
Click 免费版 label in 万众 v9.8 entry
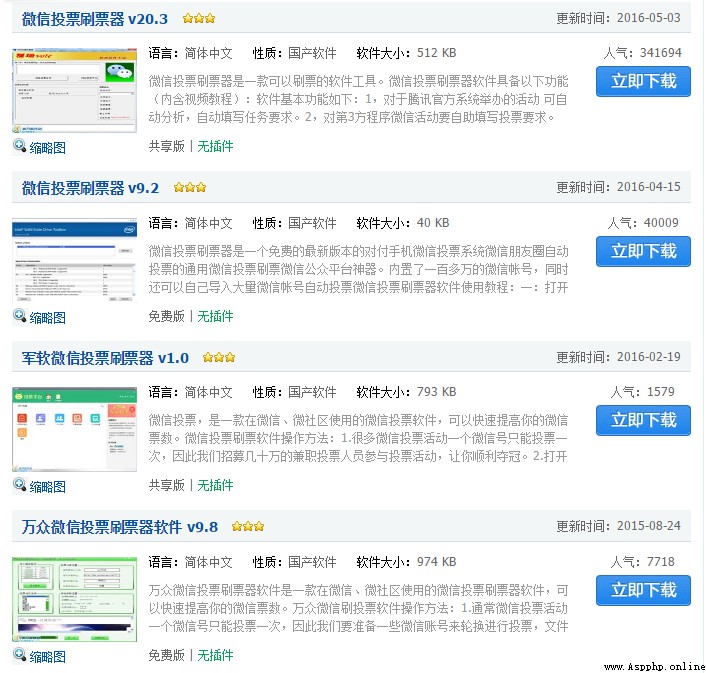[167, 655]
